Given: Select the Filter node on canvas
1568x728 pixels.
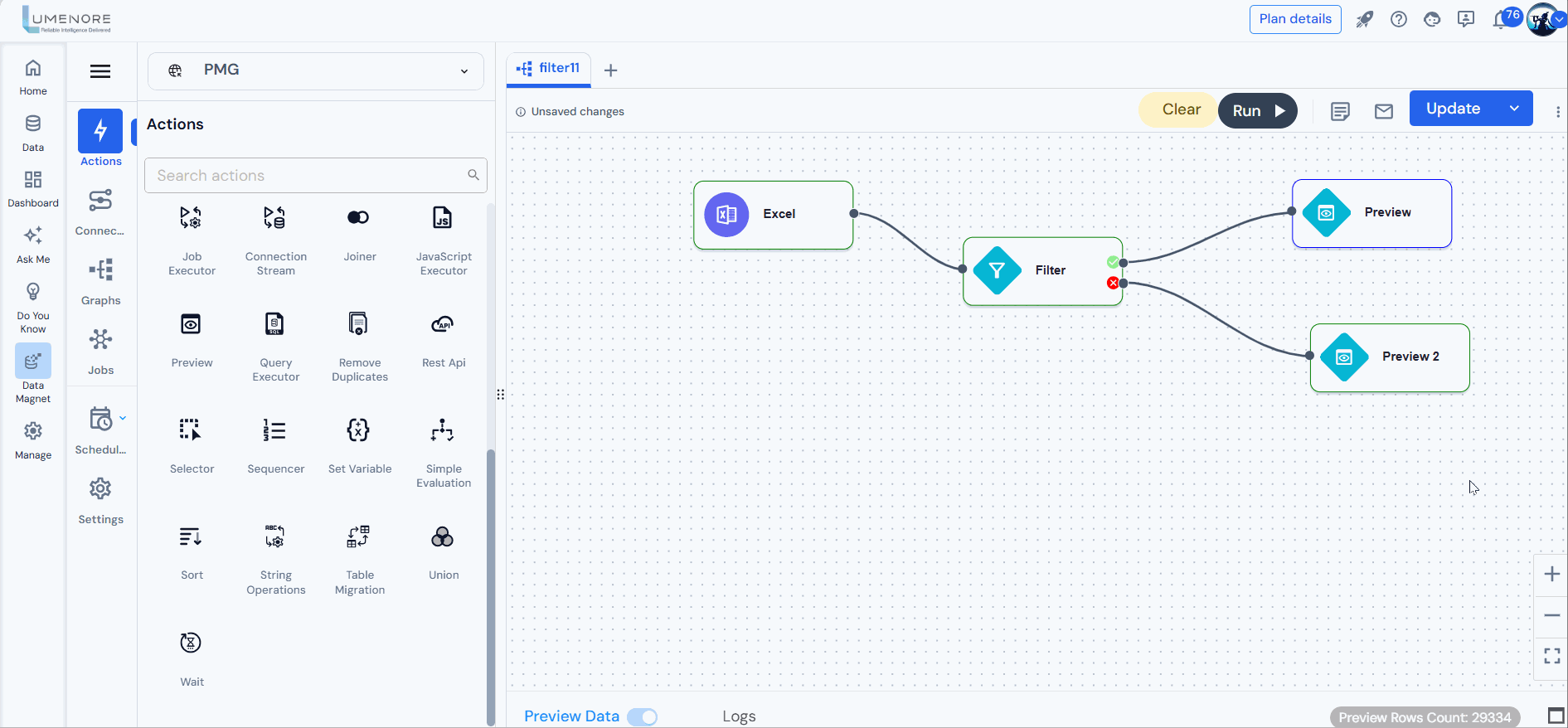Looking at the screenshot, I should click(x=1042, y=271).
